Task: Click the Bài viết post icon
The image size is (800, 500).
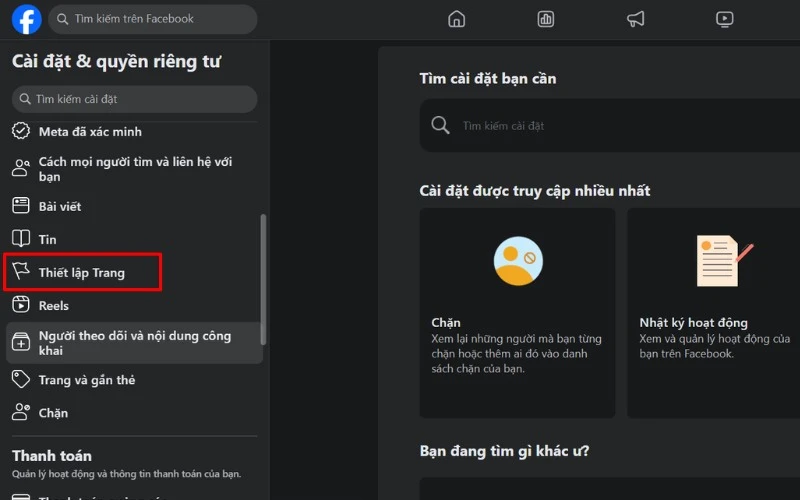Action: coord(21,206)
